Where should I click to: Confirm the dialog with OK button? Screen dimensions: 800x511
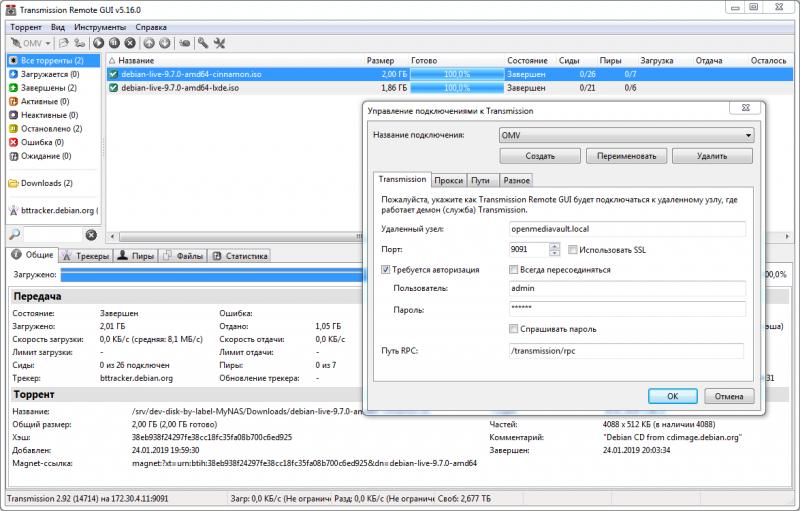point(672,396)
